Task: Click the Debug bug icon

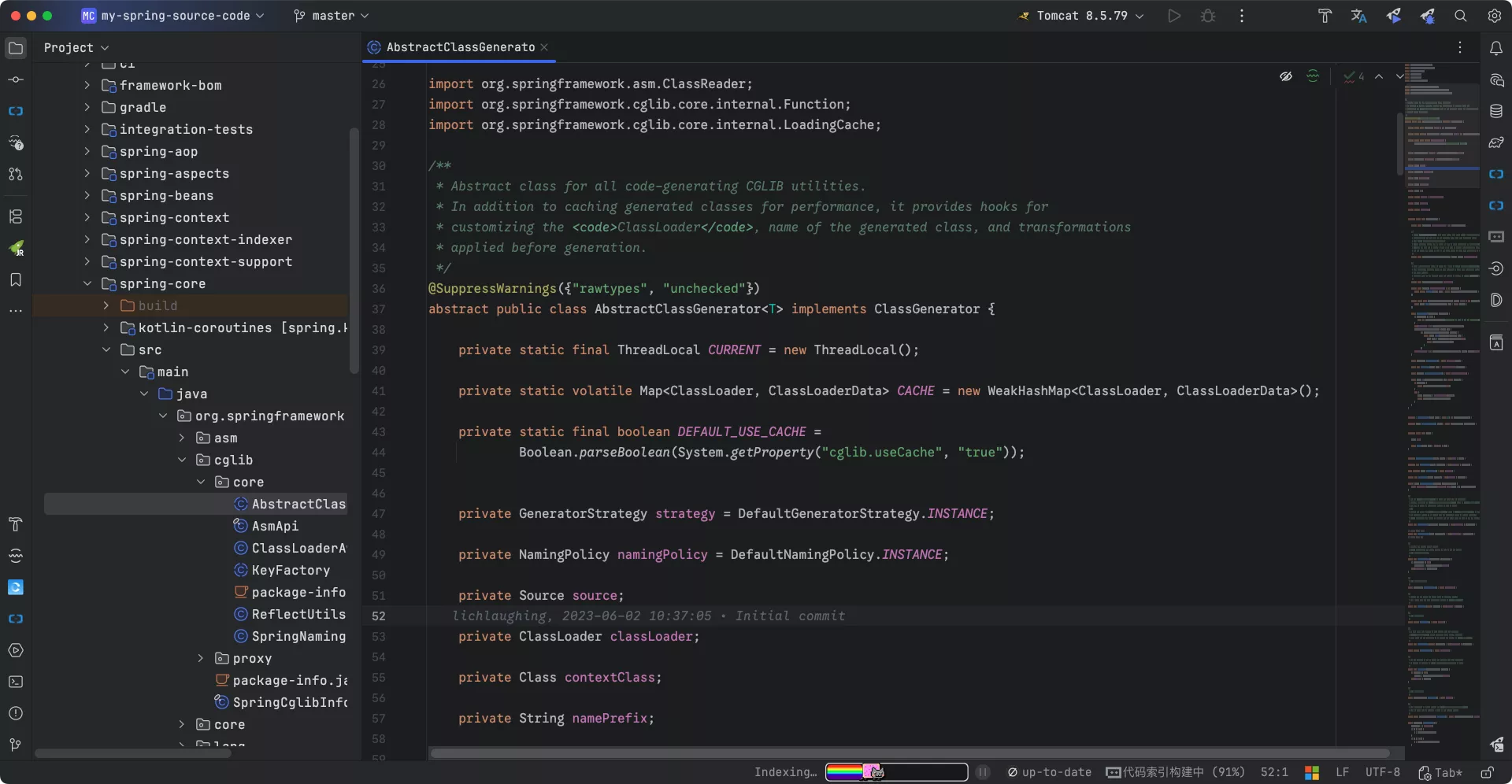Action: [1208, 16]
